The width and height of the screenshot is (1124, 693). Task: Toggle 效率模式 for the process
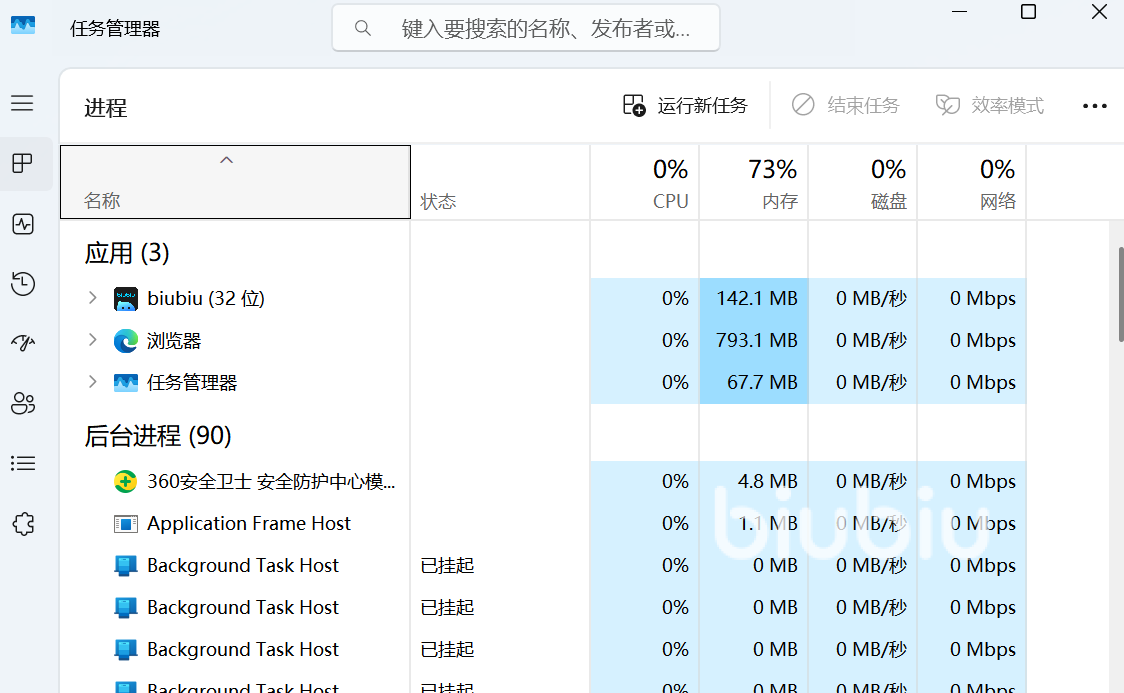coord(989,105)
